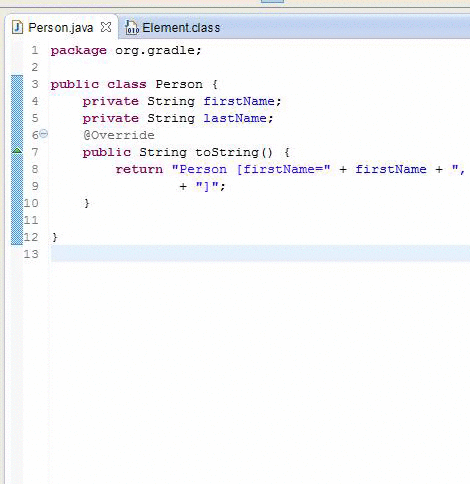Click line number 13 in the gutter
This screenshot has width=470, height=484.
[31, 254]
